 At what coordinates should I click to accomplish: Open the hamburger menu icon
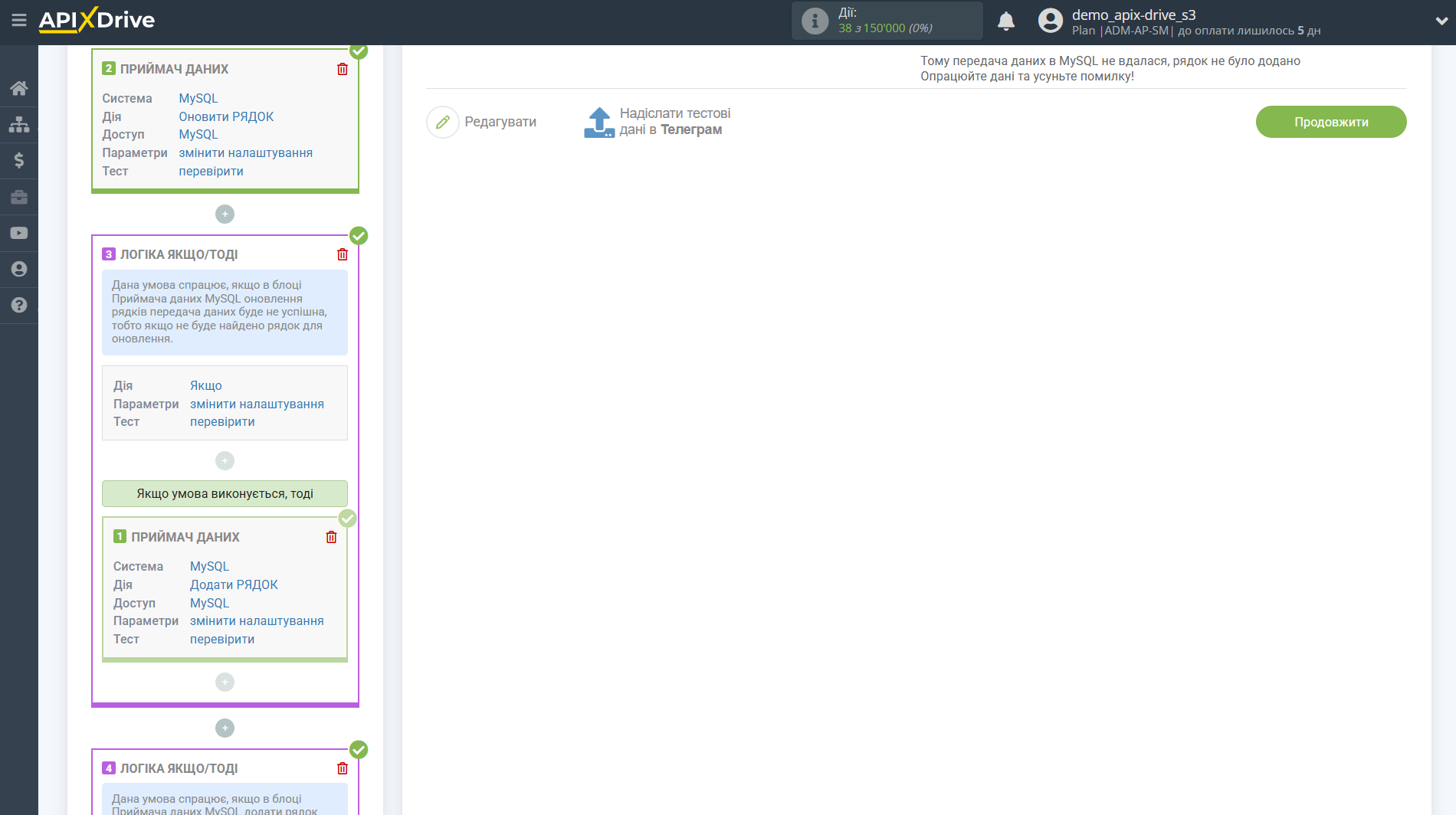coord(19,20)
